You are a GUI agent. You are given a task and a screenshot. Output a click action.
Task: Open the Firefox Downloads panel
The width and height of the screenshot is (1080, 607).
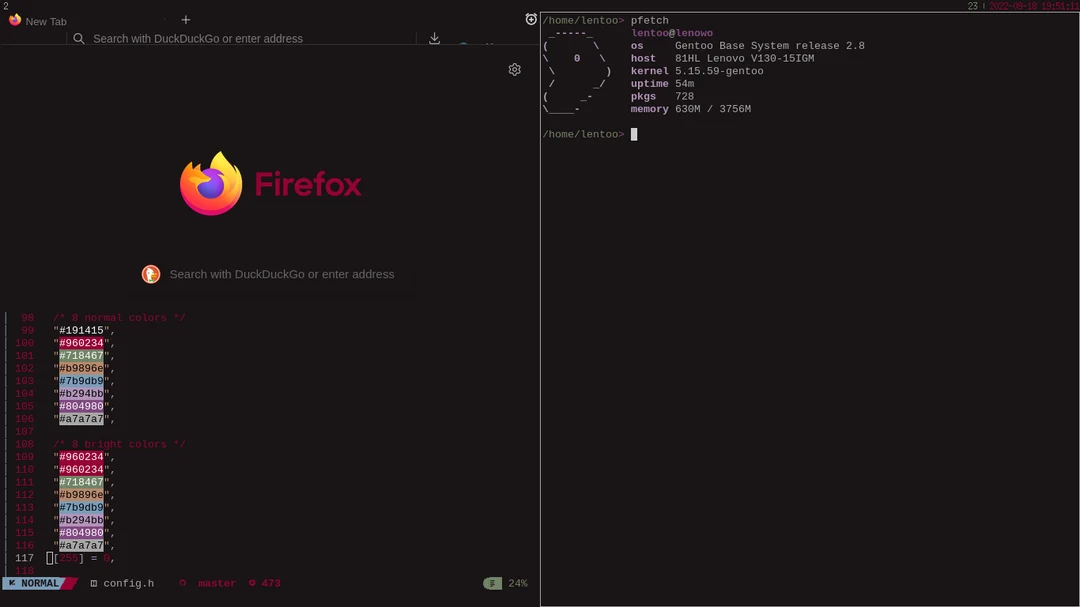pyautogui.click(x=434, y=37)
